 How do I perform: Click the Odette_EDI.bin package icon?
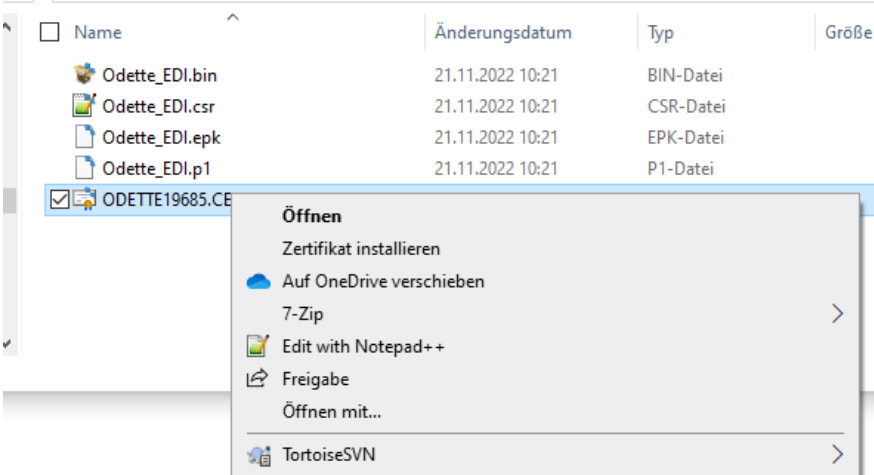[x=84, y=75]
